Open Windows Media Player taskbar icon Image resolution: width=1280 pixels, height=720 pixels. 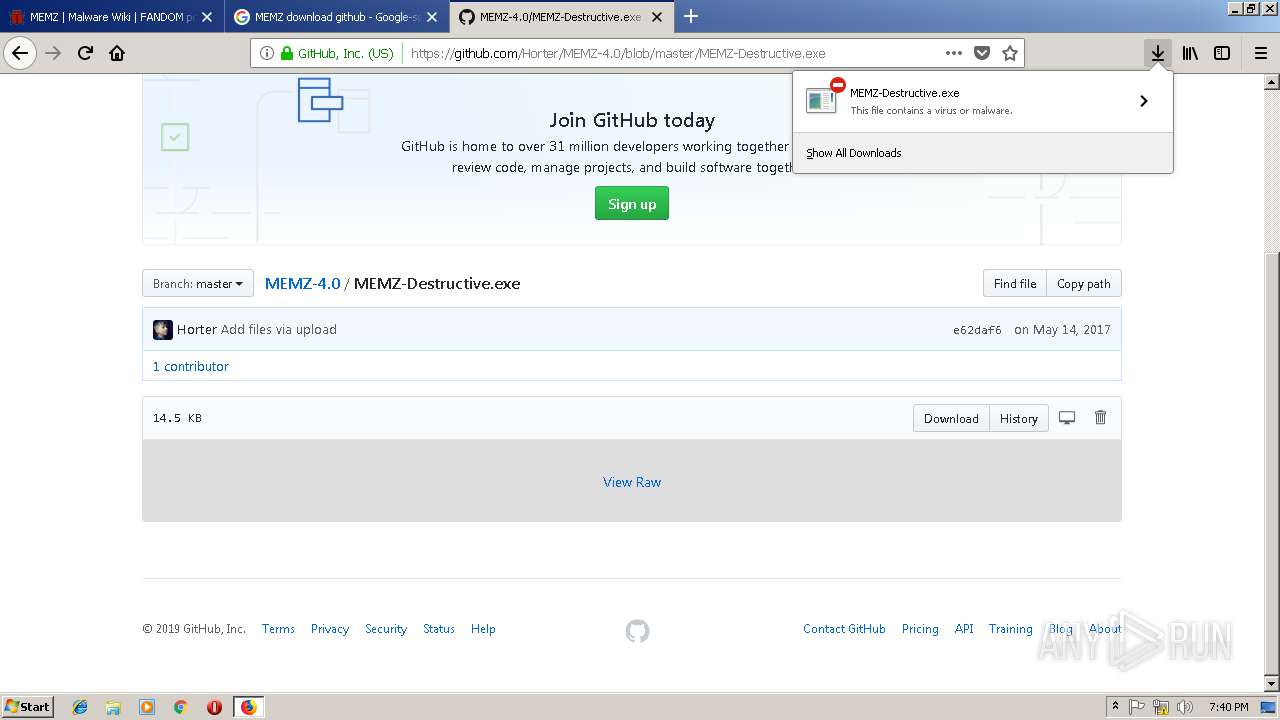coord(147,707)
